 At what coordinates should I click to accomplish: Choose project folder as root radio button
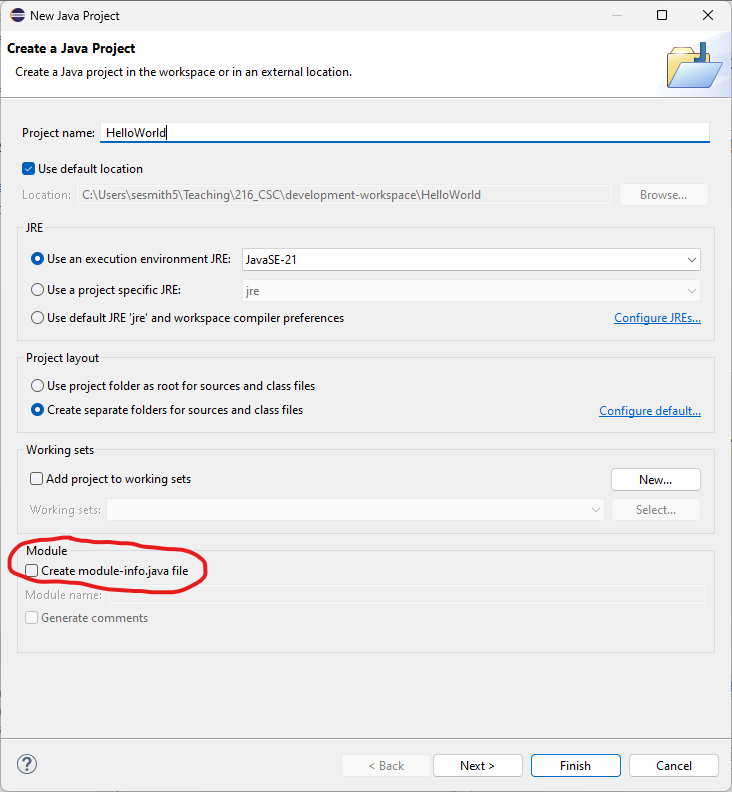coord(37,386)
